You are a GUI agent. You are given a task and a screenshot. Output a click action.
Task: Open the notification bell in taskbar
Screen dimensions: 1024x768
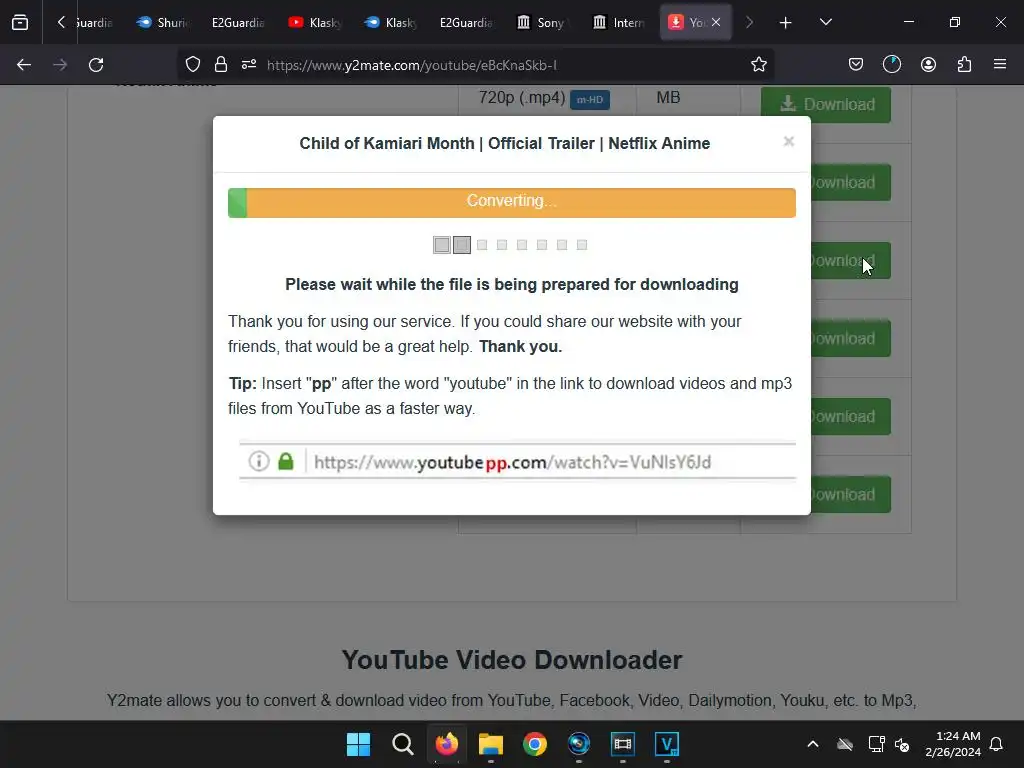coord(997,744)
